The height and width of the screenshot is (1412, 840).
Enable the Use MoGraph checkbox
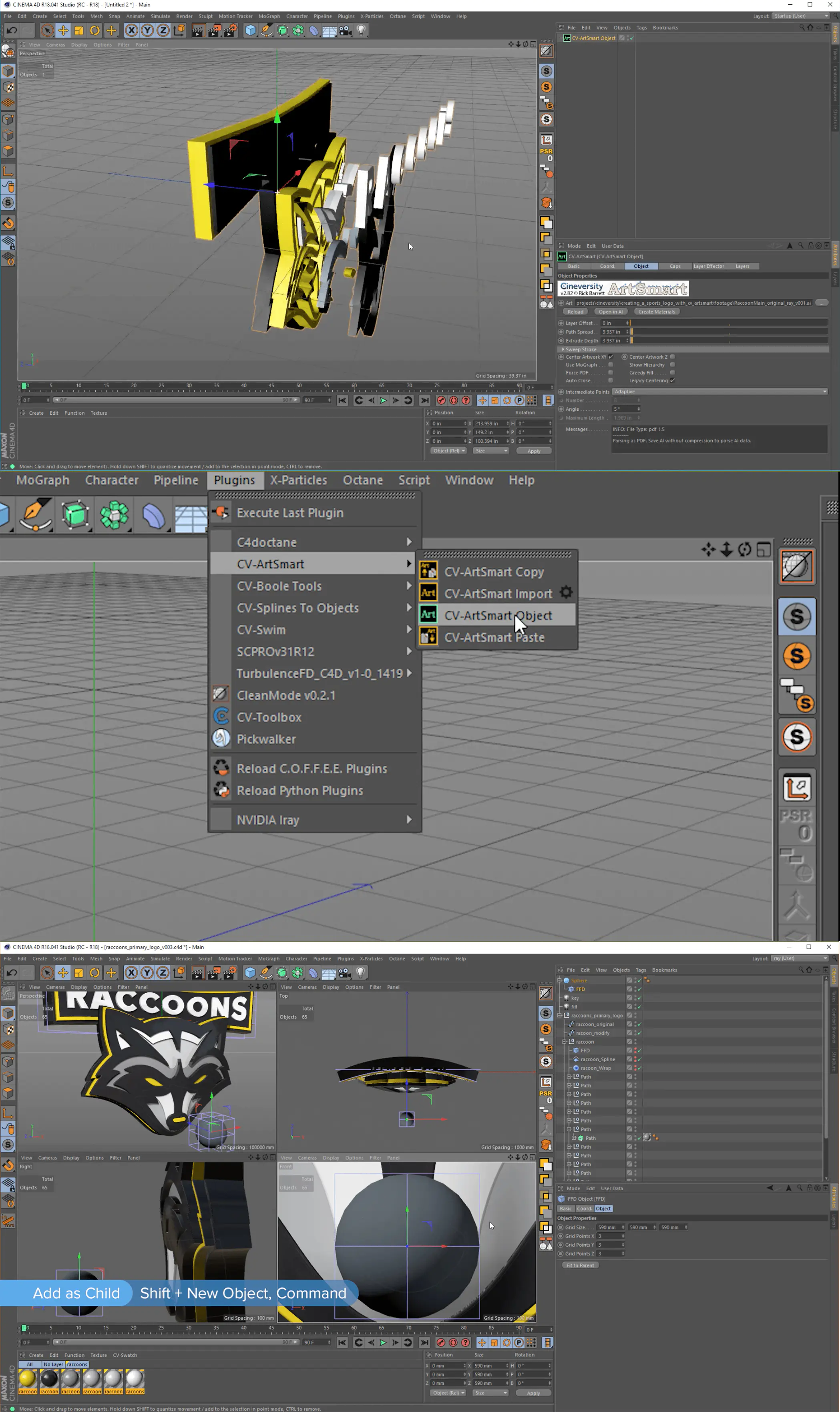click(611, 364)
